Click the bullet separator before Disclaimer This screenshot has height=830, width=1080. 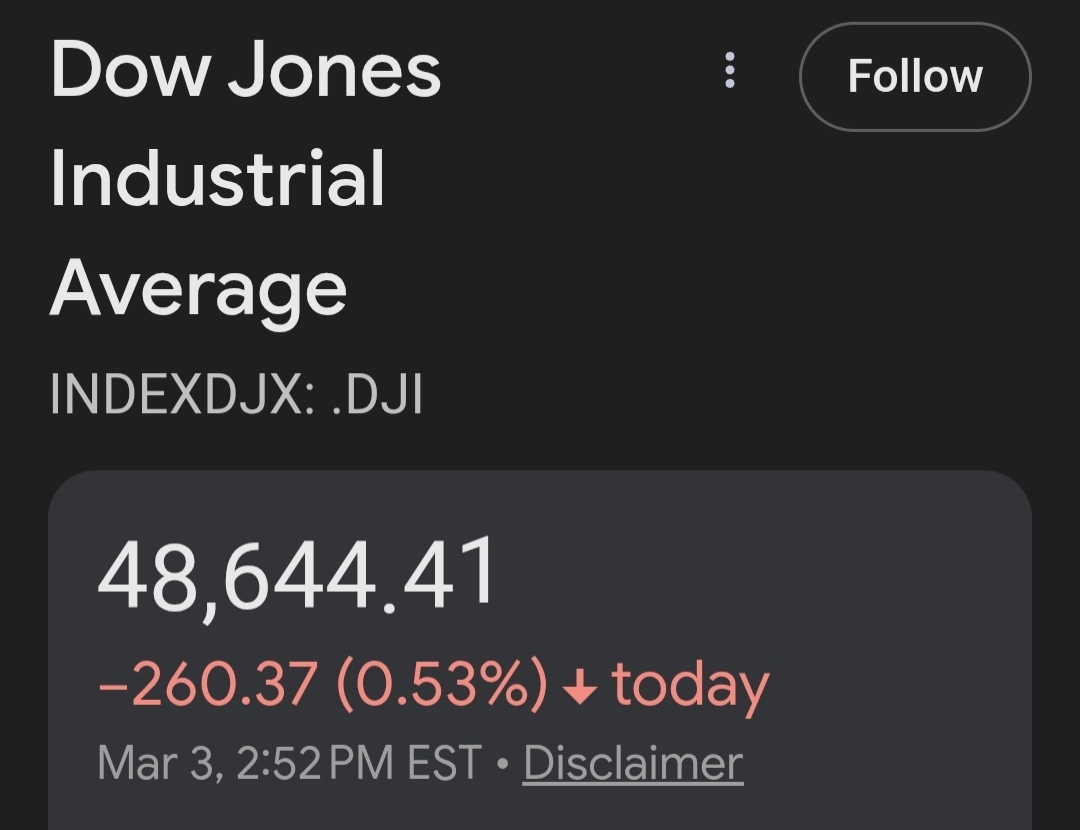click(x=503, y=765)
